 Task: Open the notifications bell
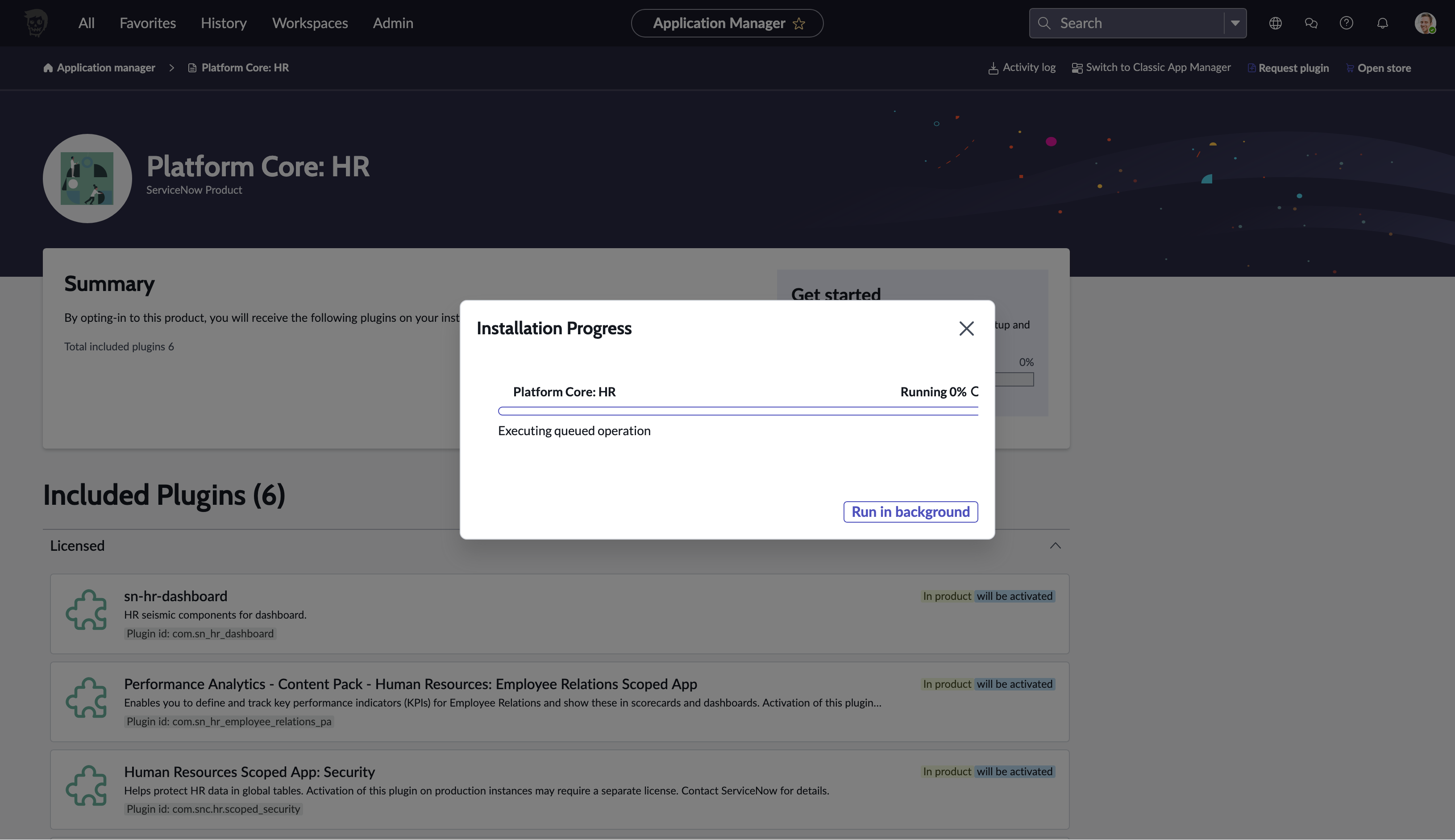tap(1382, 23)
